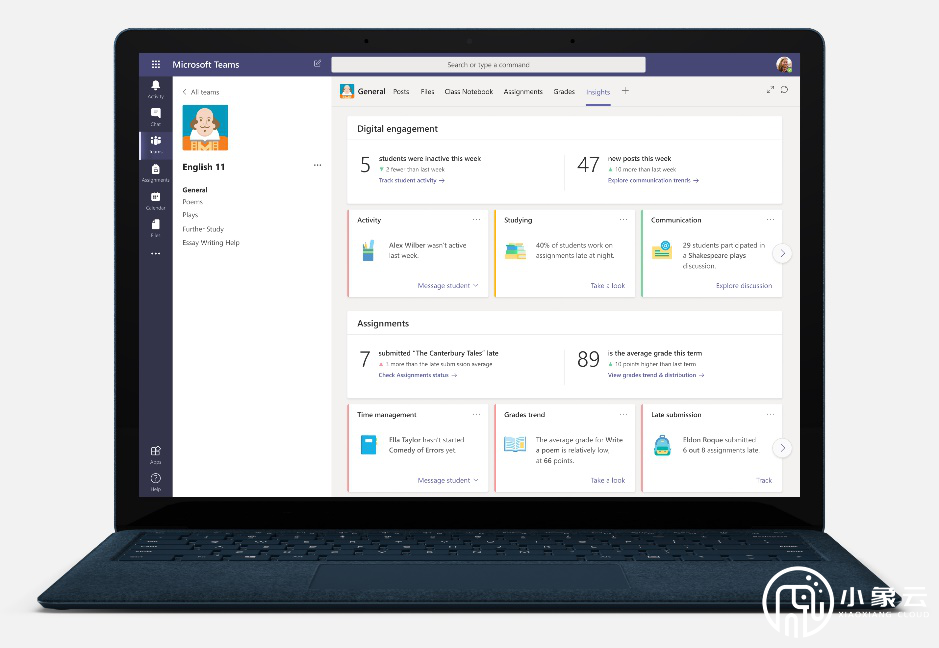939x648 pixels.
Task: Open the Activity bell icon
Action: pyautogui.click(x=156, y=89)
